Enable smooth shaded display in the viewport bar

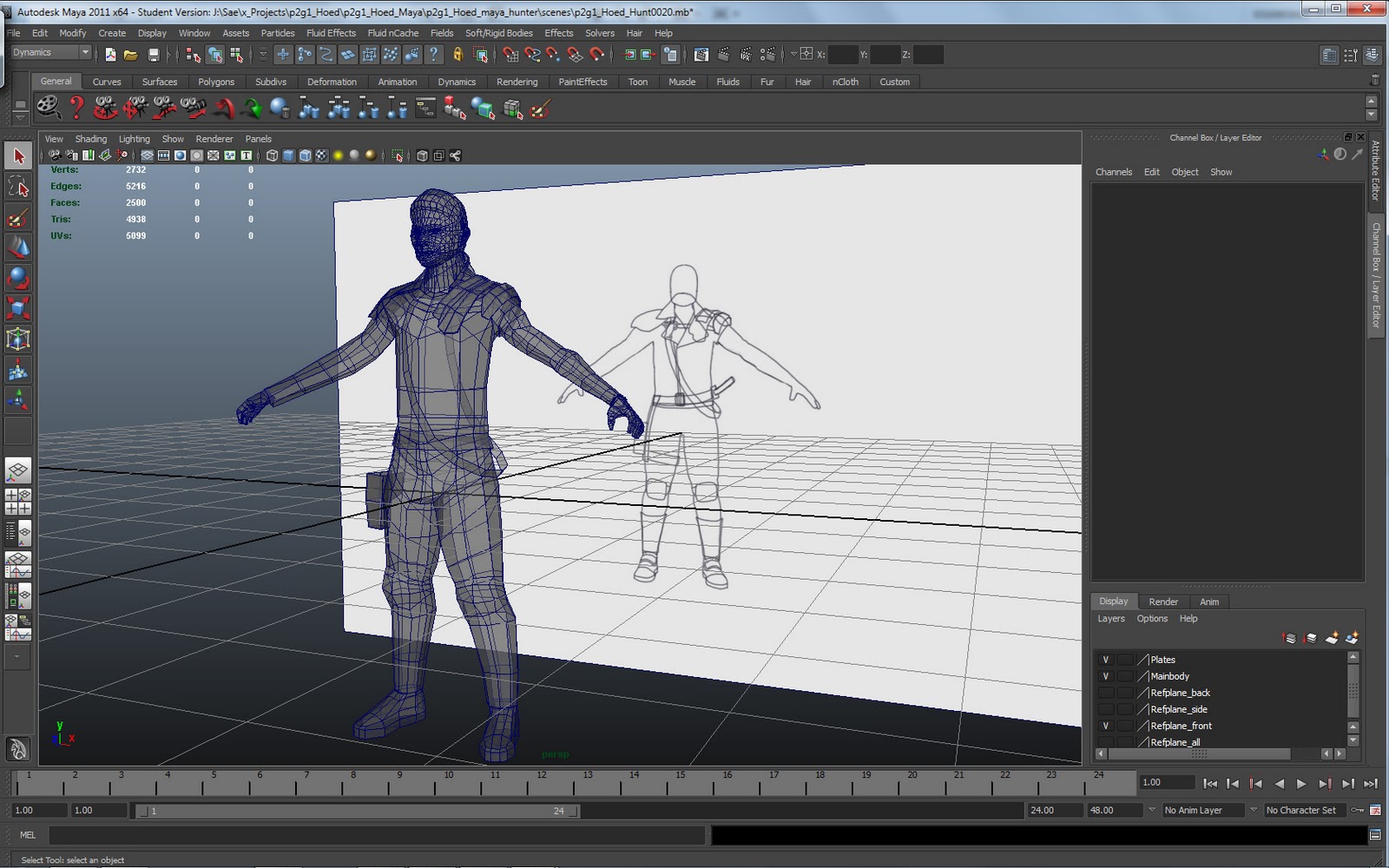[287, 155]
